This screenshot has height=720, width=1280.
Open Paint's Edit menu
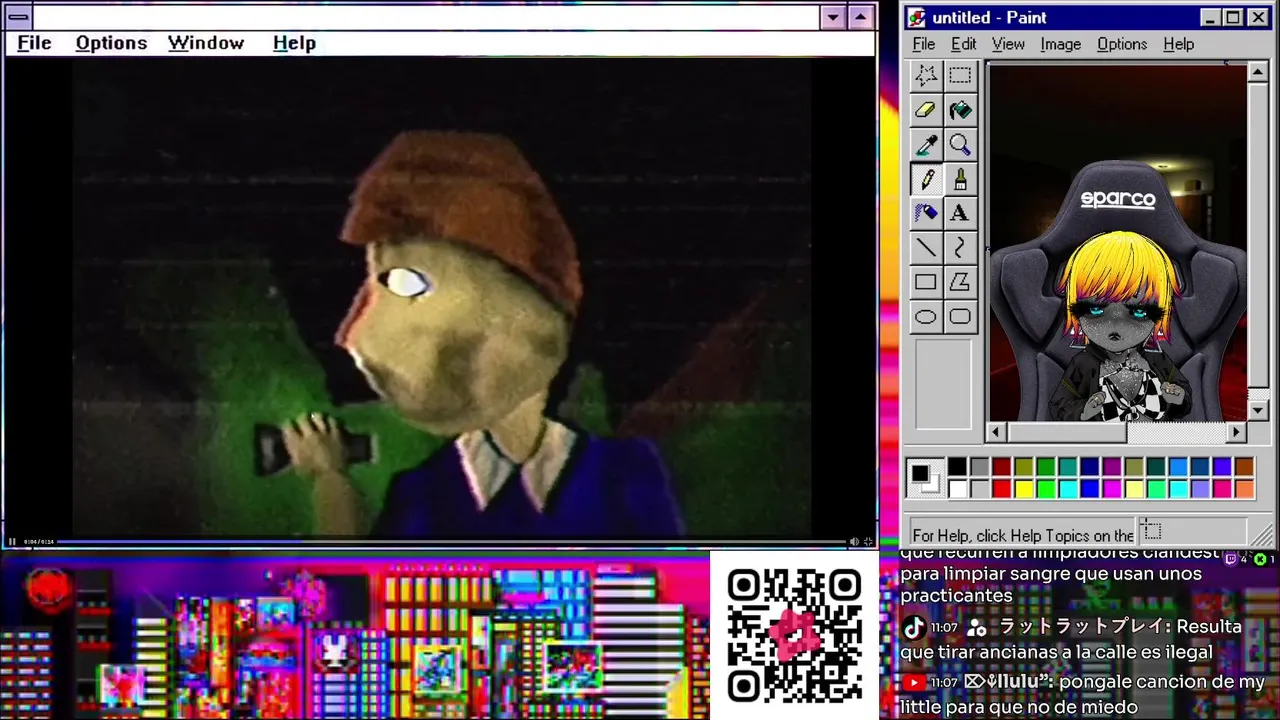[x=963, y=44]
